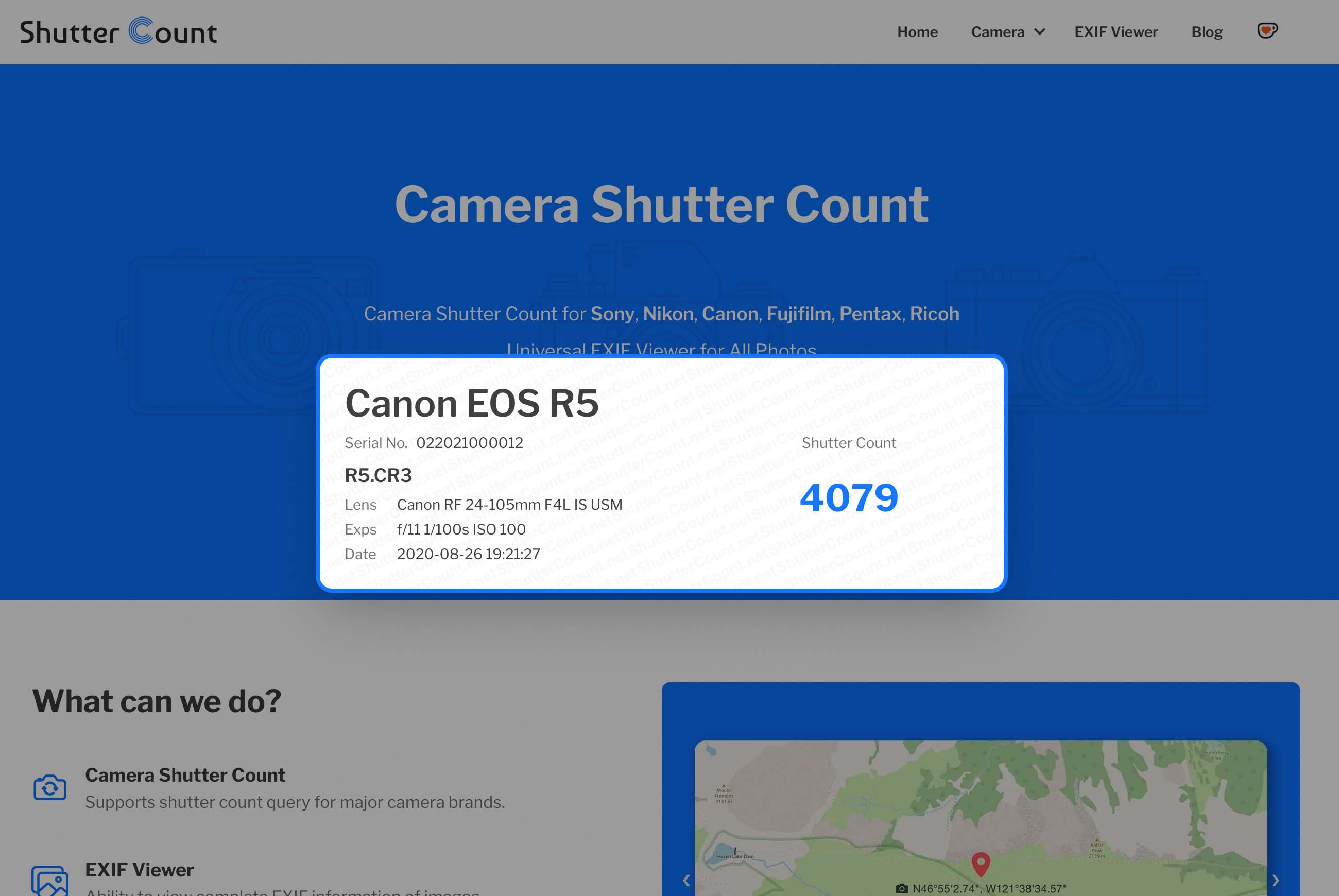
Task: Click exposure value f/11 1/100s ISO 100
Action: pyautogui.click(x=461, y=529)
